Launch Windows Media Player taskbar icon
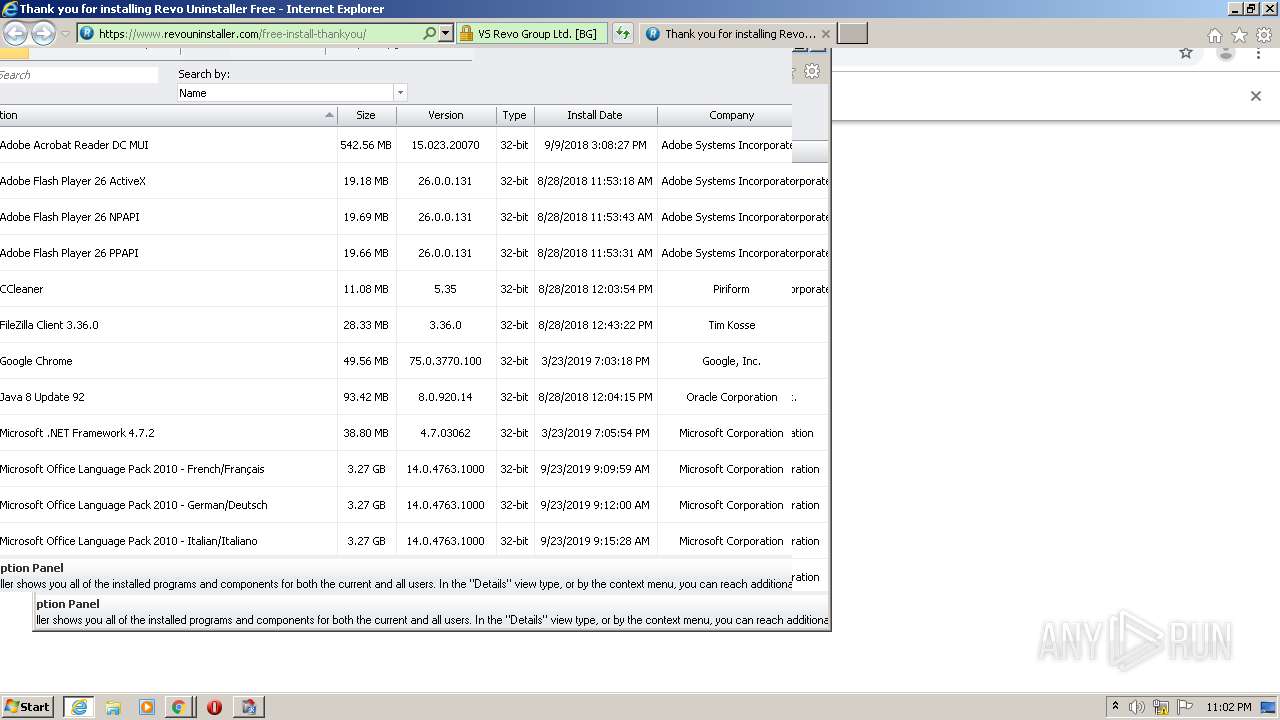 click(x=147, y=707)
